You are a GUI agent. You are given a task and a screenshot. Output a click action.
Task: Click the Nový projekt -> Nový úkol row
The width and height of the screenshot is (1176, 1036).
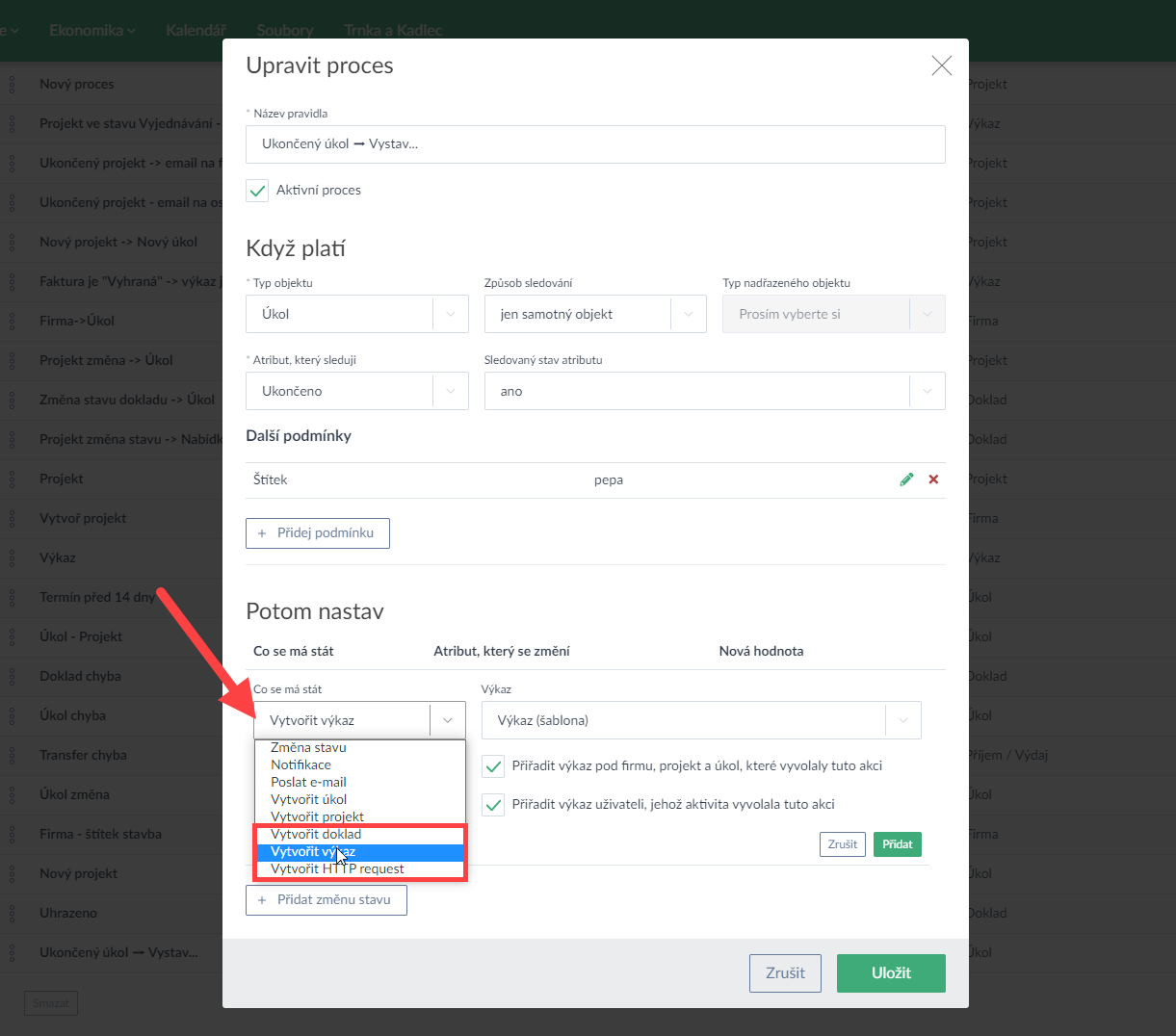click(118, 242)
